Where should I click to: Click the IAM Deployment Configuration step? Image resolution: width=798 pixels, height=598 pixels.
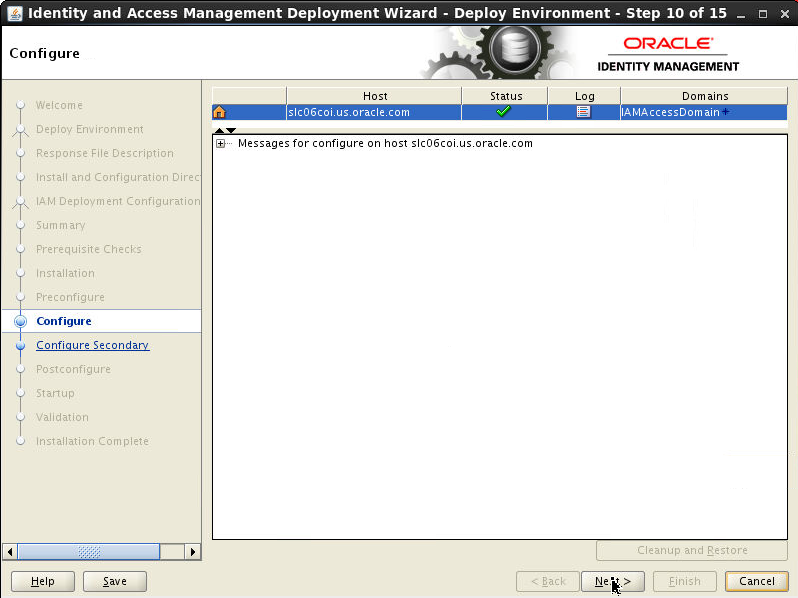118,201
